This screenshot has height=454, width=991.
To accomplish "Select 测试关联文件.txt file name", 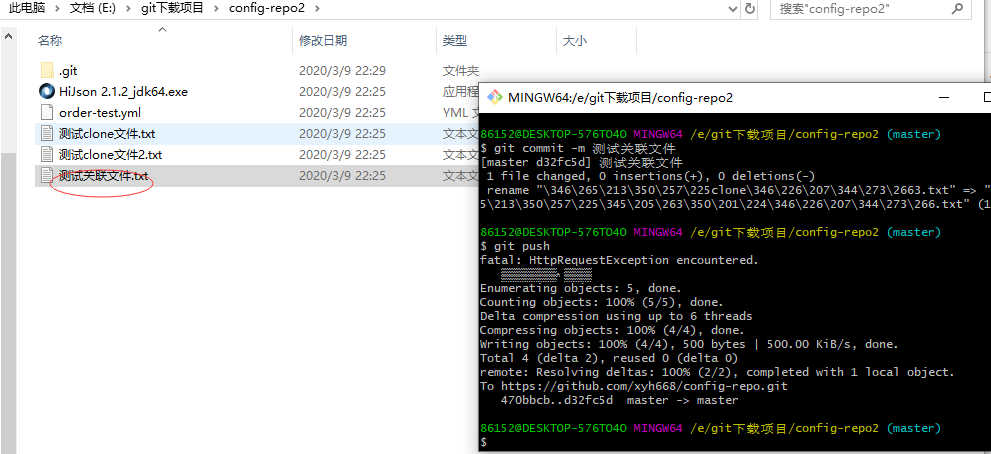I will tap(104, 175).
